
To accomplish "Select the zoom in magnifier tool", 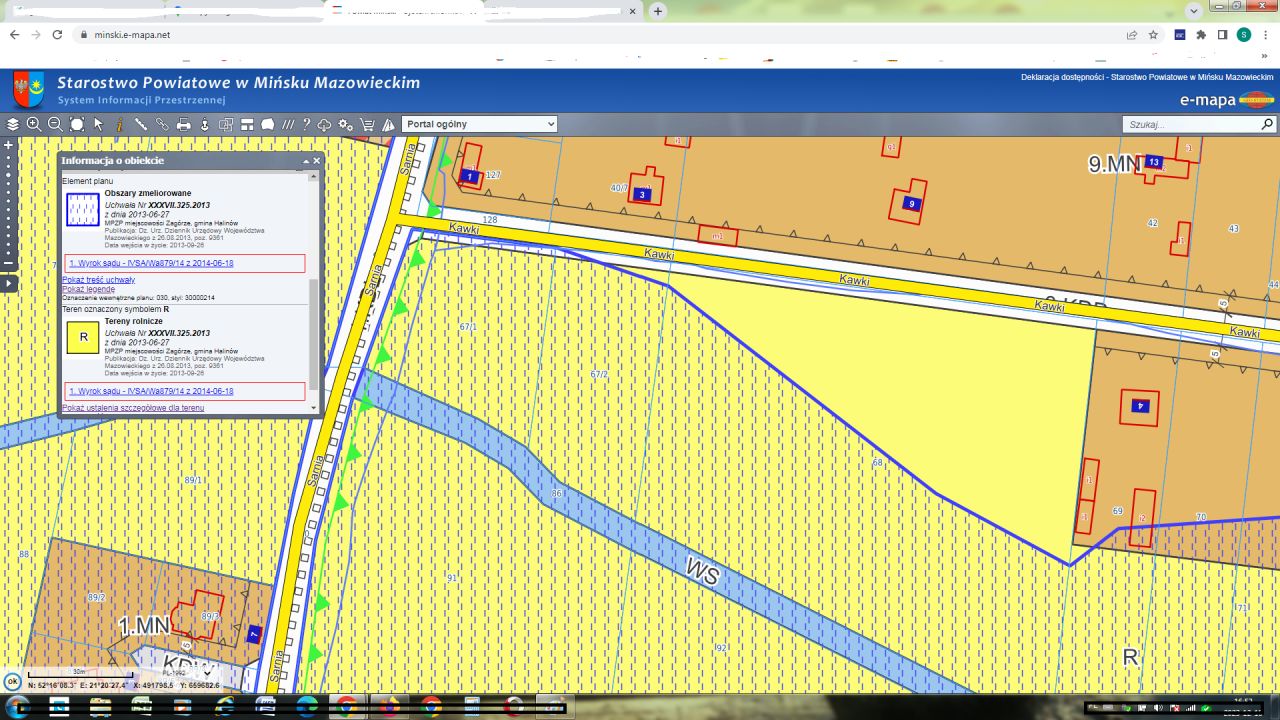I will [x=34, y=125].
